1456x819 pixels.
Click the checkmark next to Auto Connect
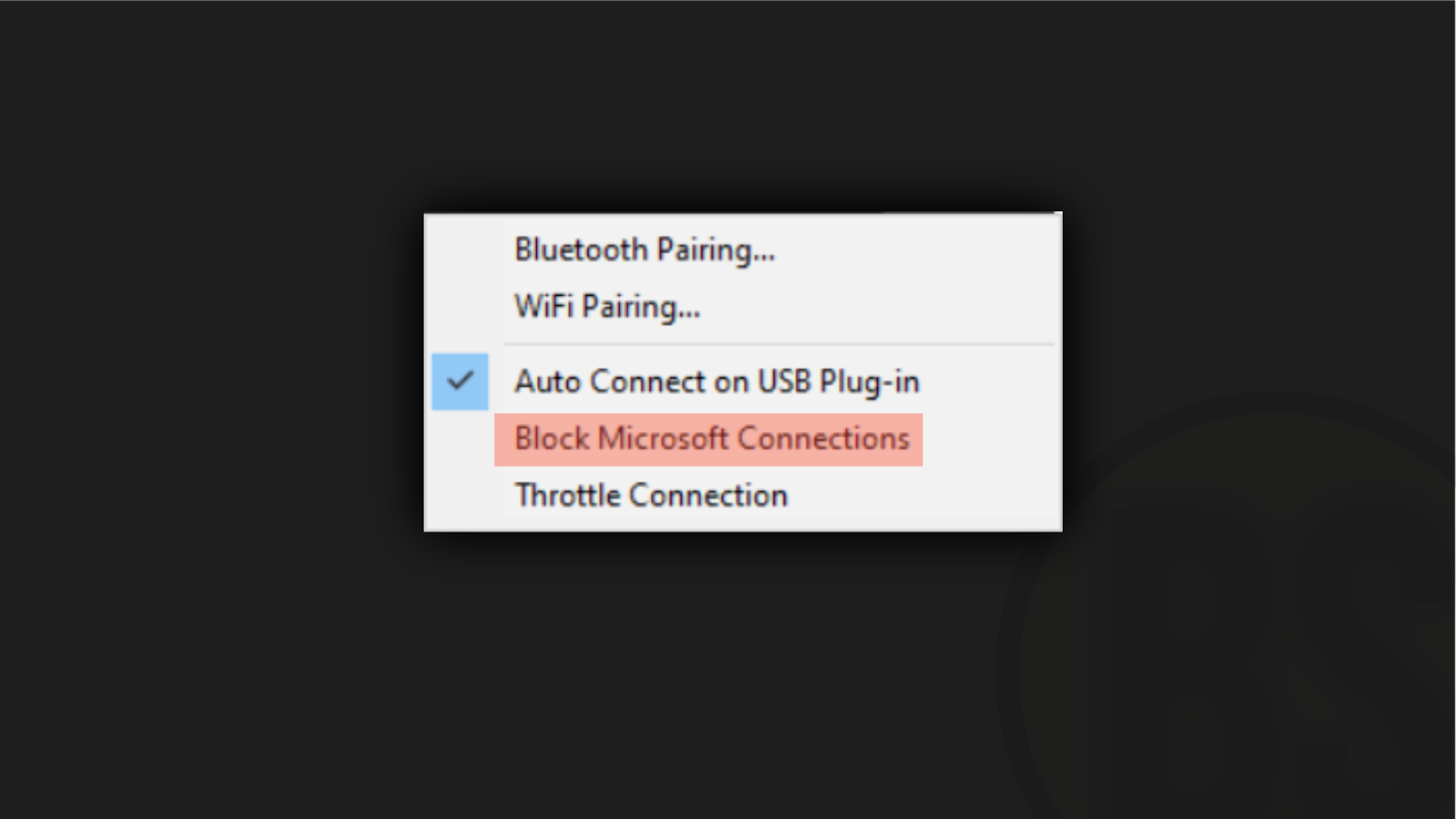(460, 380)
